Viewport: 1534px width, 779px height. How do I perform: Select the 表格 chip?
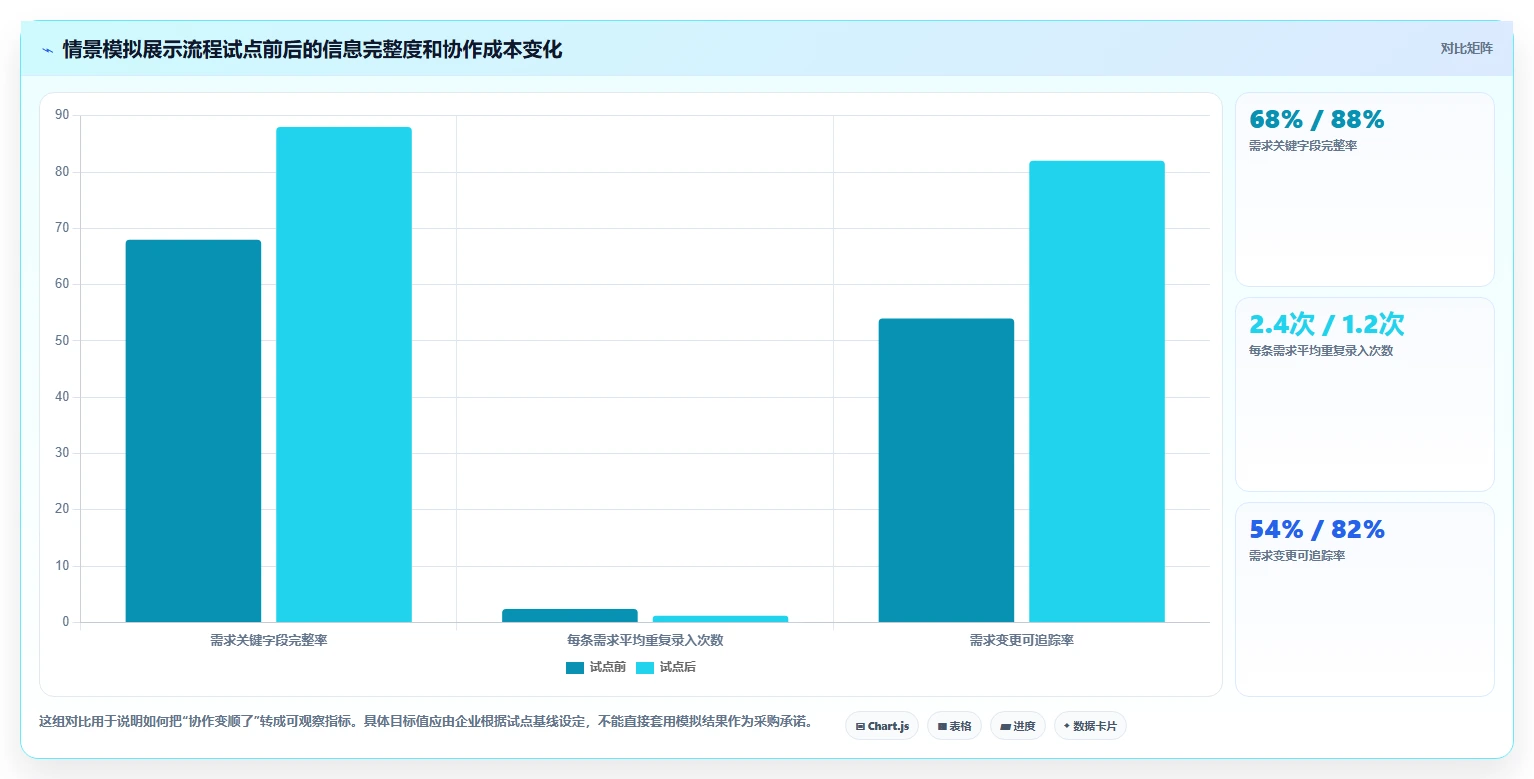(x=954, y=726)
